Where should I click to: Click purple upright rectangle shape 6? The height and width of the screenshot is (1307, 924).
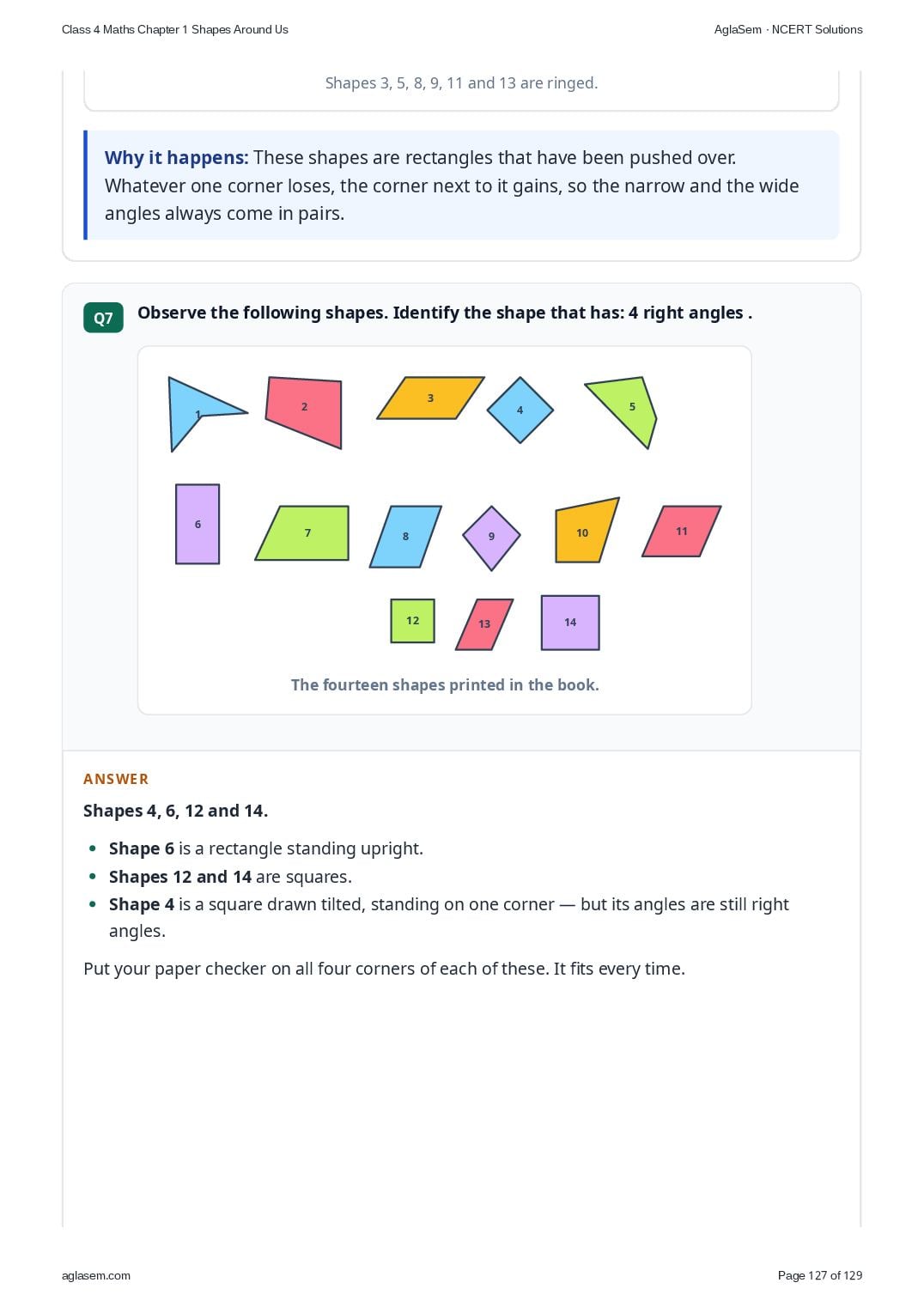(198, 524)
